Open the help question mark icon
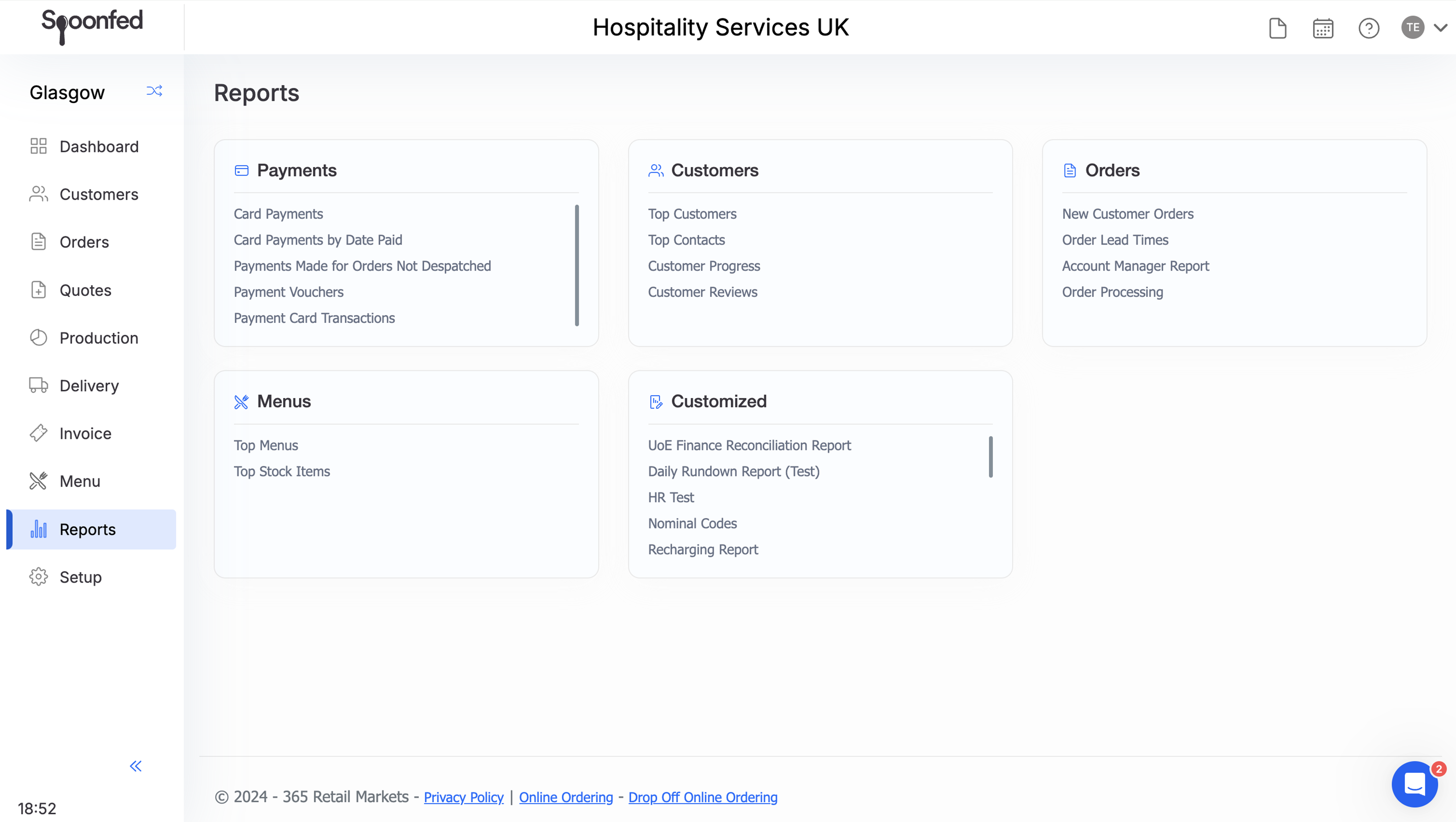1456x822 pixels. pos(1368,28)
